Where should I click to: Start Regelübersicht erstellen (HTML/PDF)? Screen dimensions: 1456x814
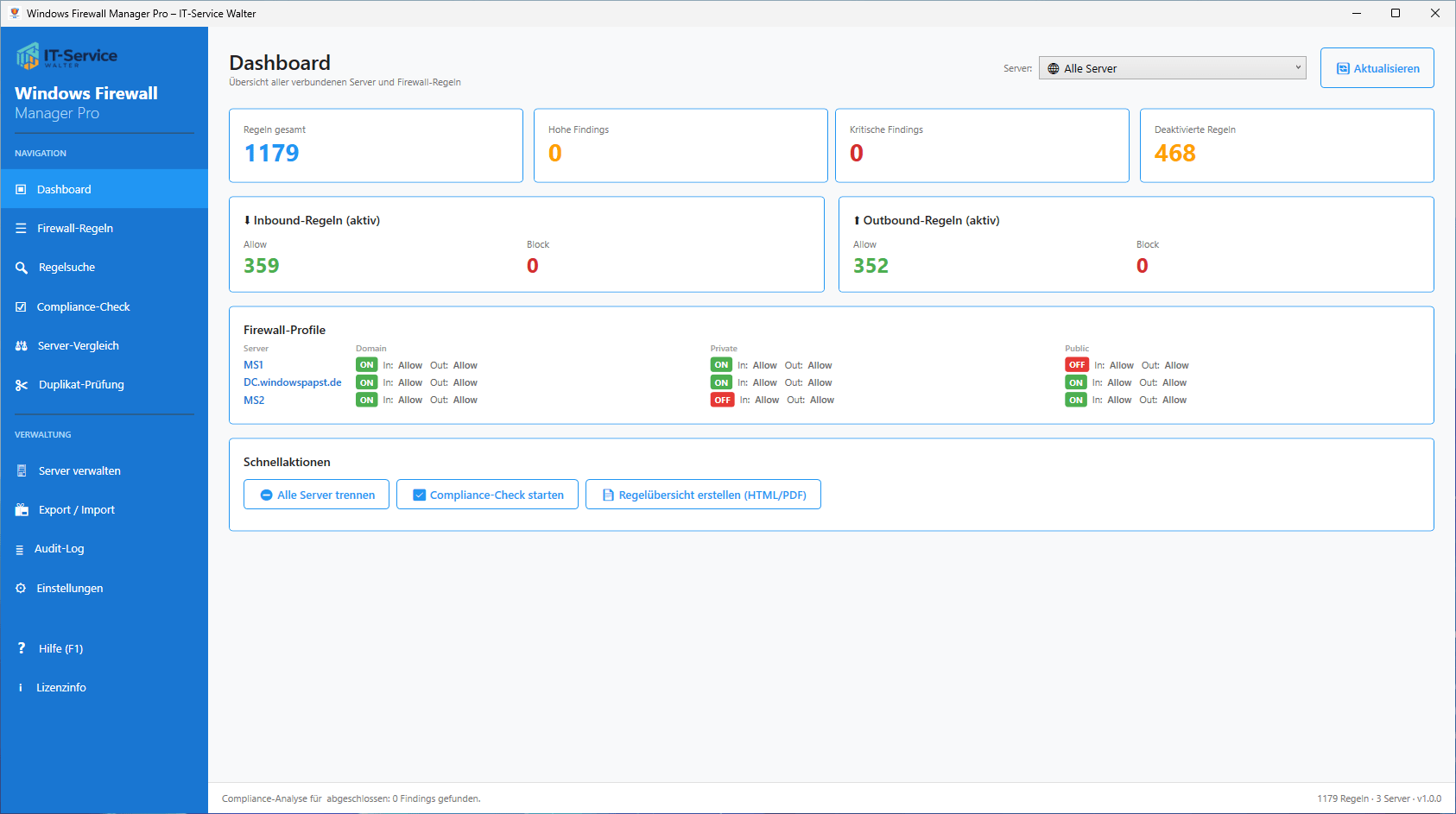[703, 495]
